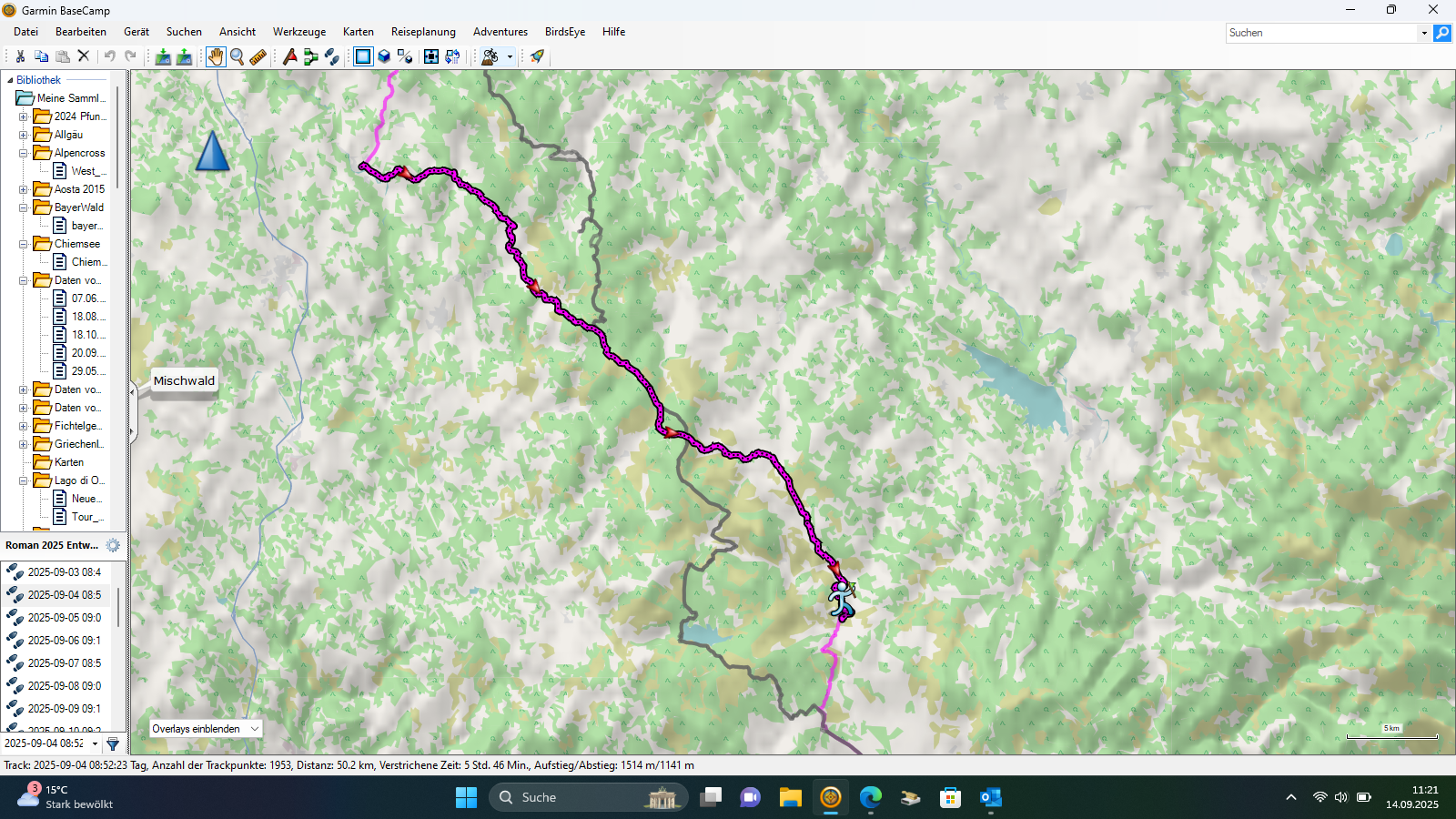Expand the Allgäu folder in library

point(24,135)
